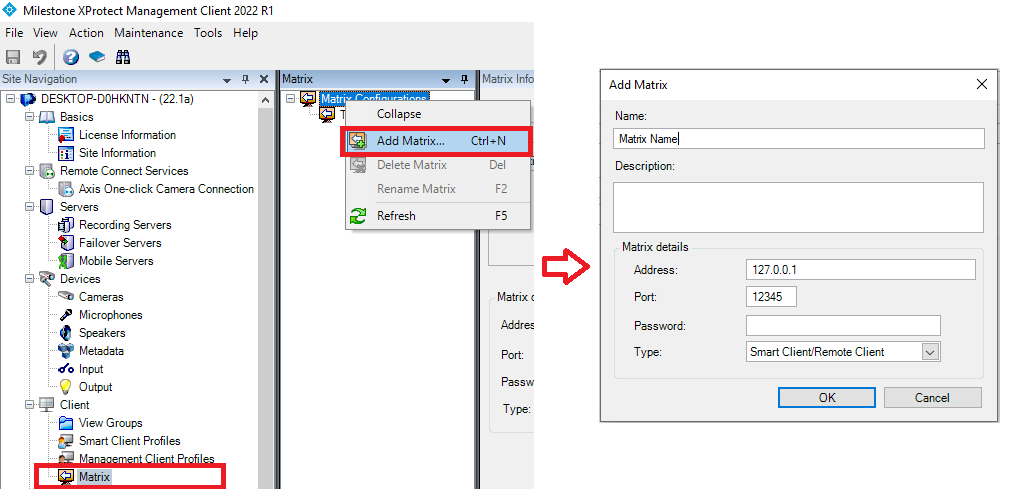
Task: Click the Description text area
Action: 798,207
